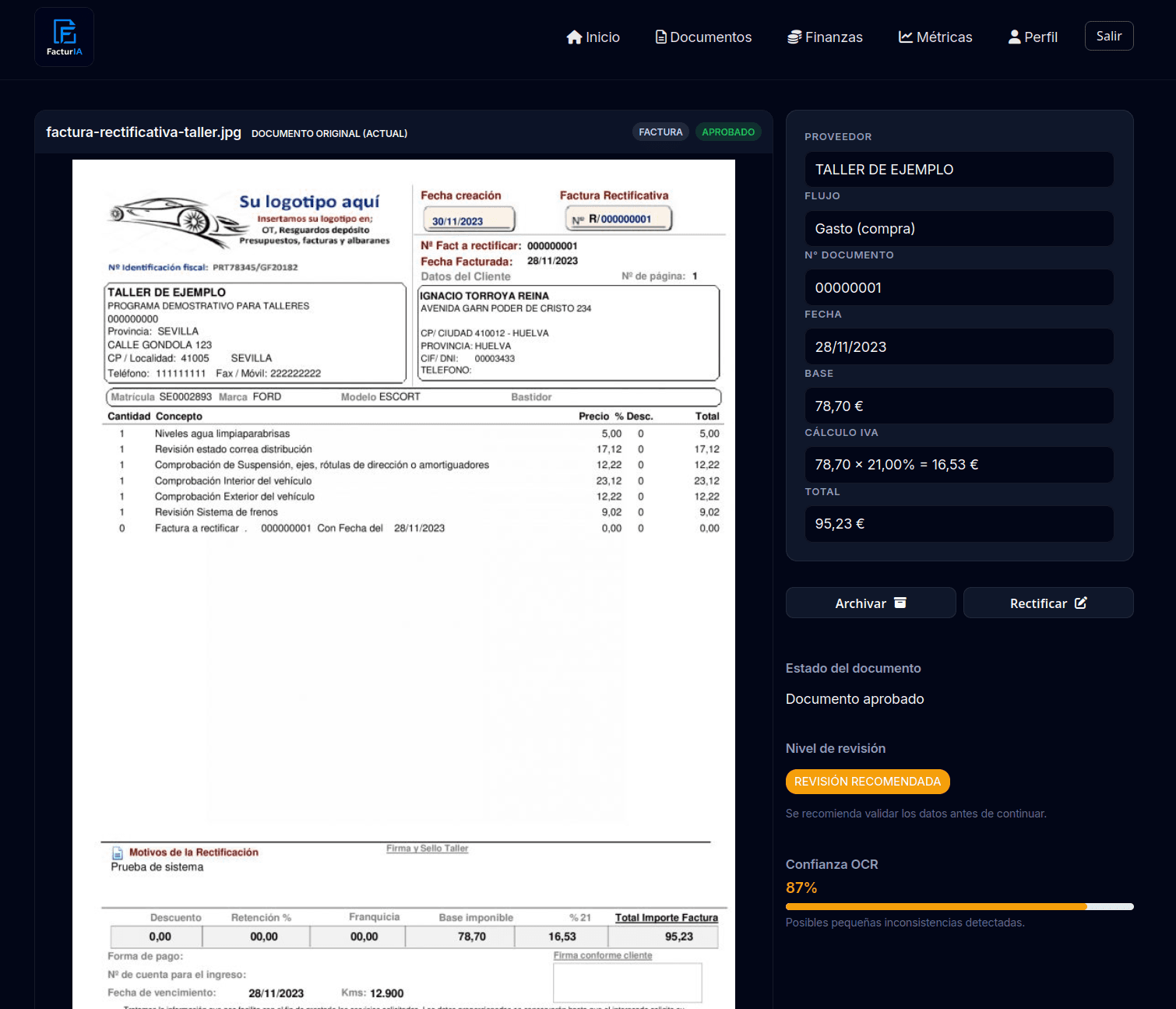Image resolution: width=1176 pixels, height=1009 pixels.
Task: Open the Inicio menu item
Action: (x=593, y=37)
